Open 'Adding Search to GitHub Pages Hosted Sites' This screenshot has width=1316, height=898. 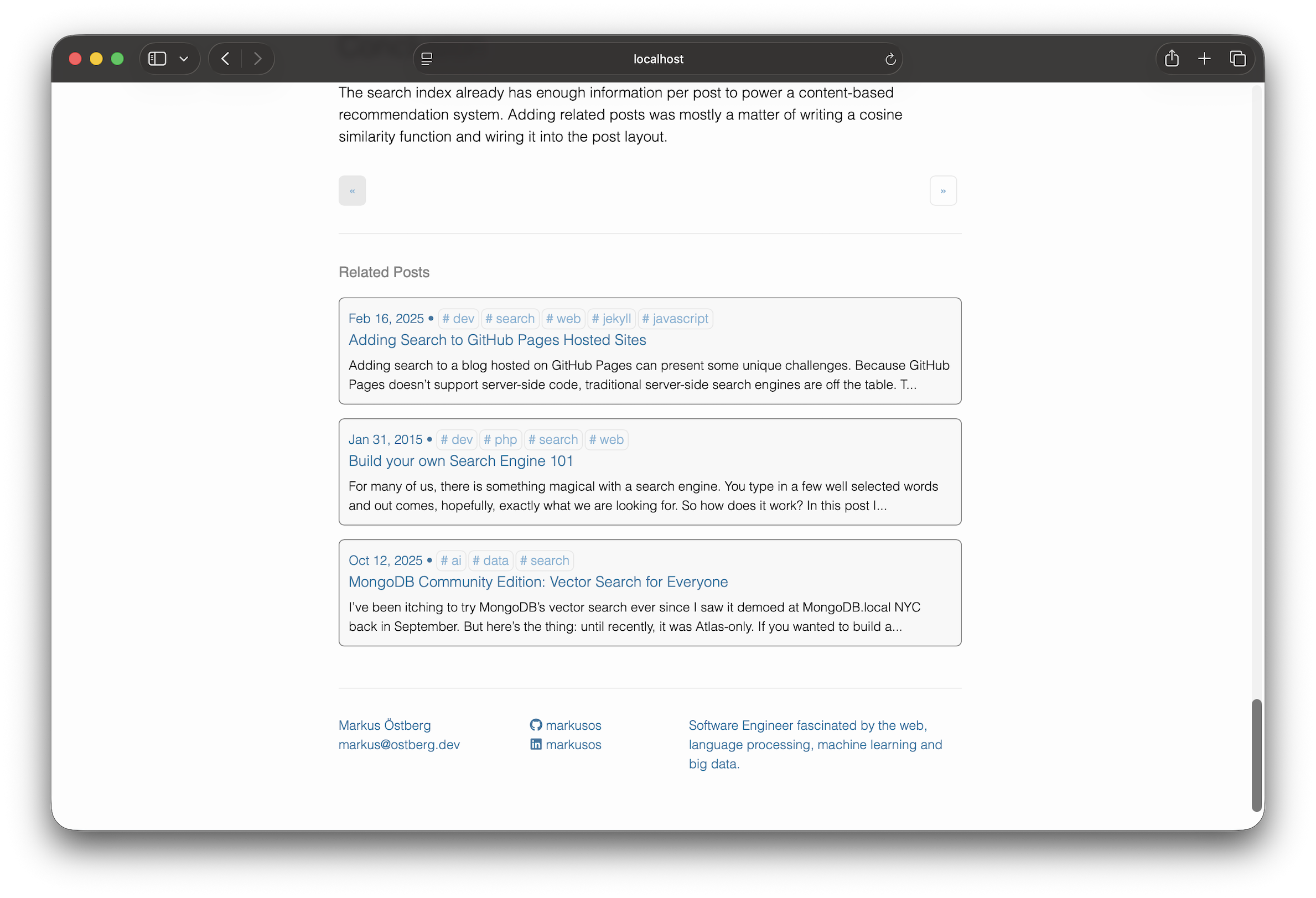(497, 340)
